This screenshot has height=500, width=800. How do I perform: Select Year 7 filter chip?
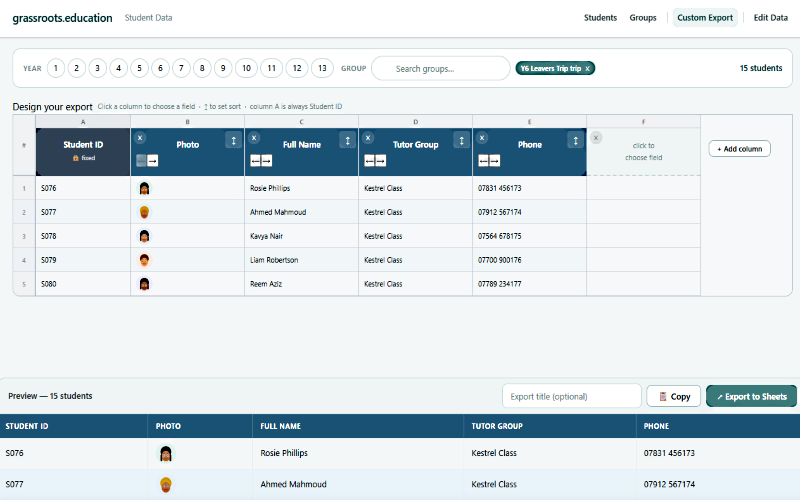(x=181, y=68)
